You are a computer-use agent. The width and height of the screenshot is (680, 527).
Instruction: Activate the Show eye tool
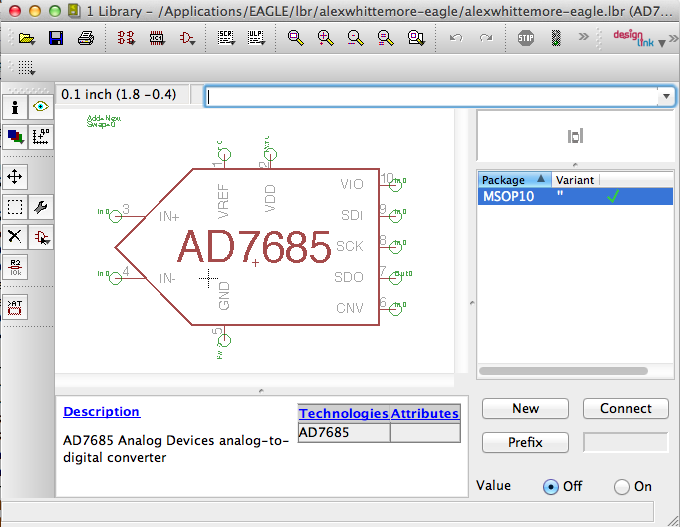tap(41, 107)
